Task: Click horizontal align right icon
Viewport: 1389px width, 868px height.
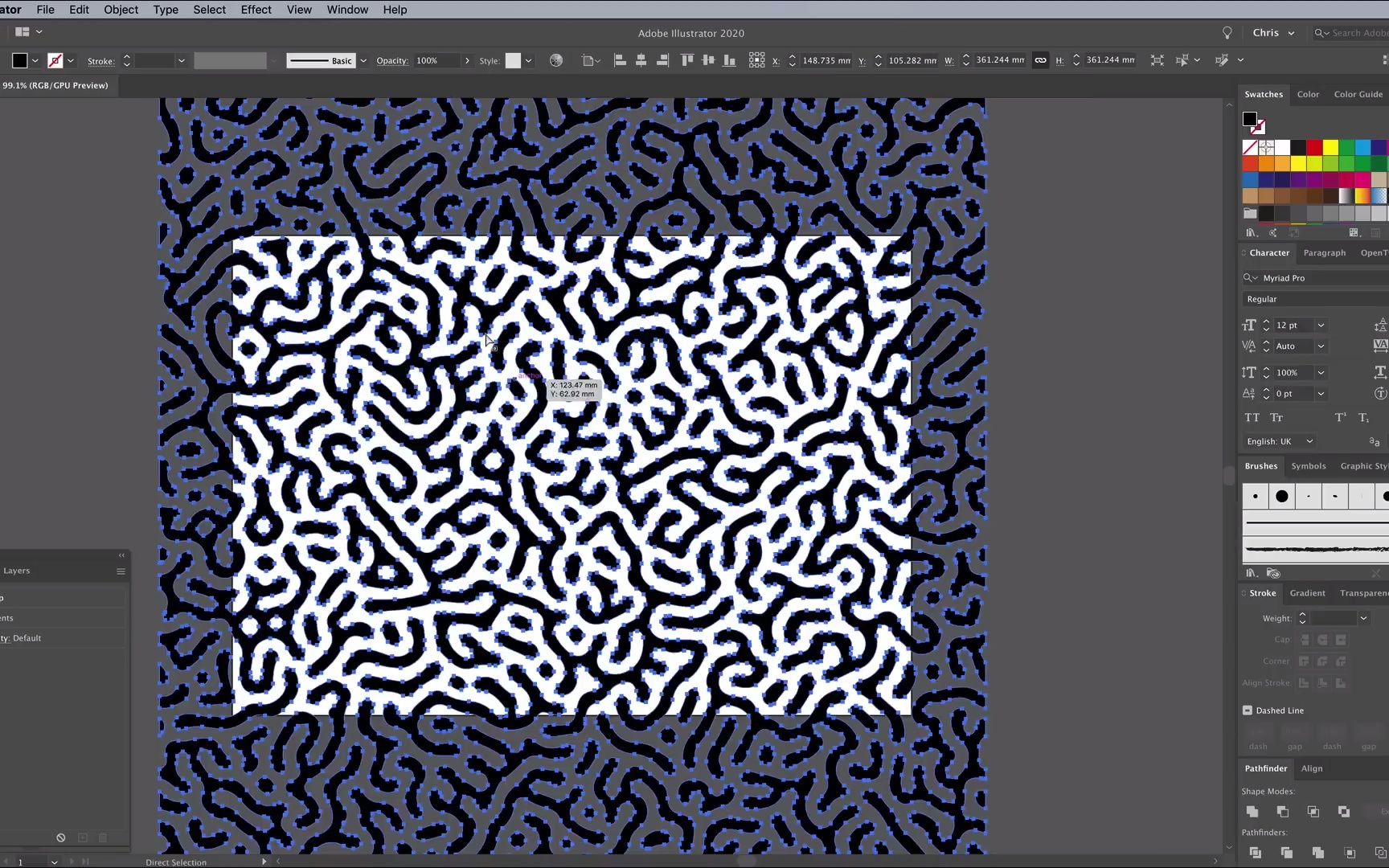Action: coord(662,60)
